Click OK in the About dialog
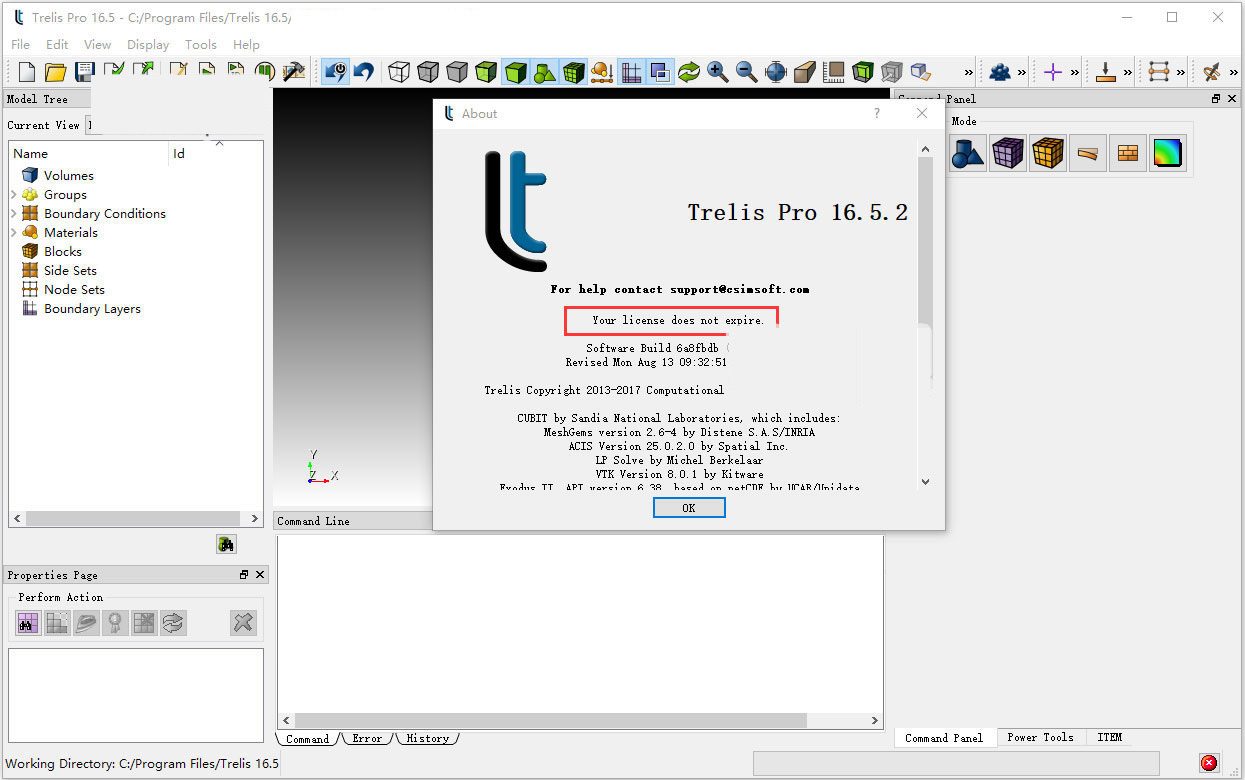Screen dimensions: 1245x780 689,507
